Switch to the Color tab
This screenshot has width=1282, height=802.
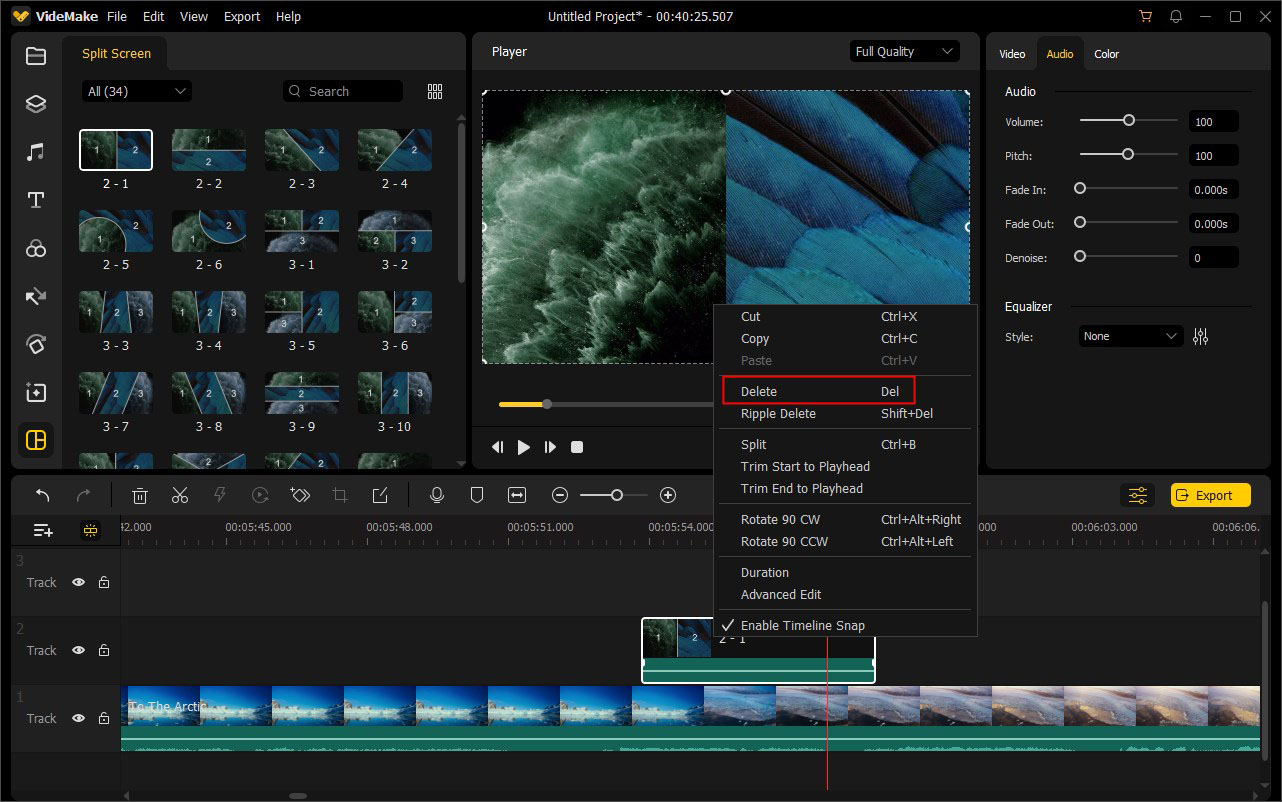click(x=1106, y=54)
